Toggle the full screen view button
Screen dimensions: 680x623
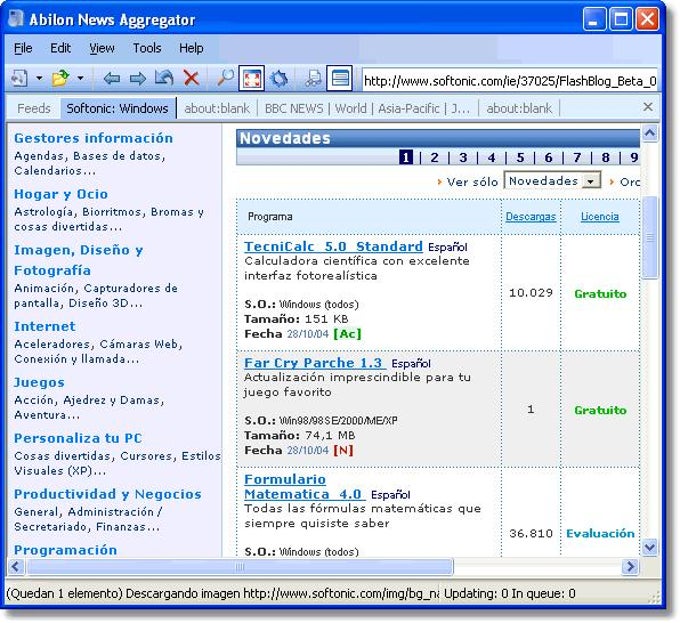tap(252, 78)
